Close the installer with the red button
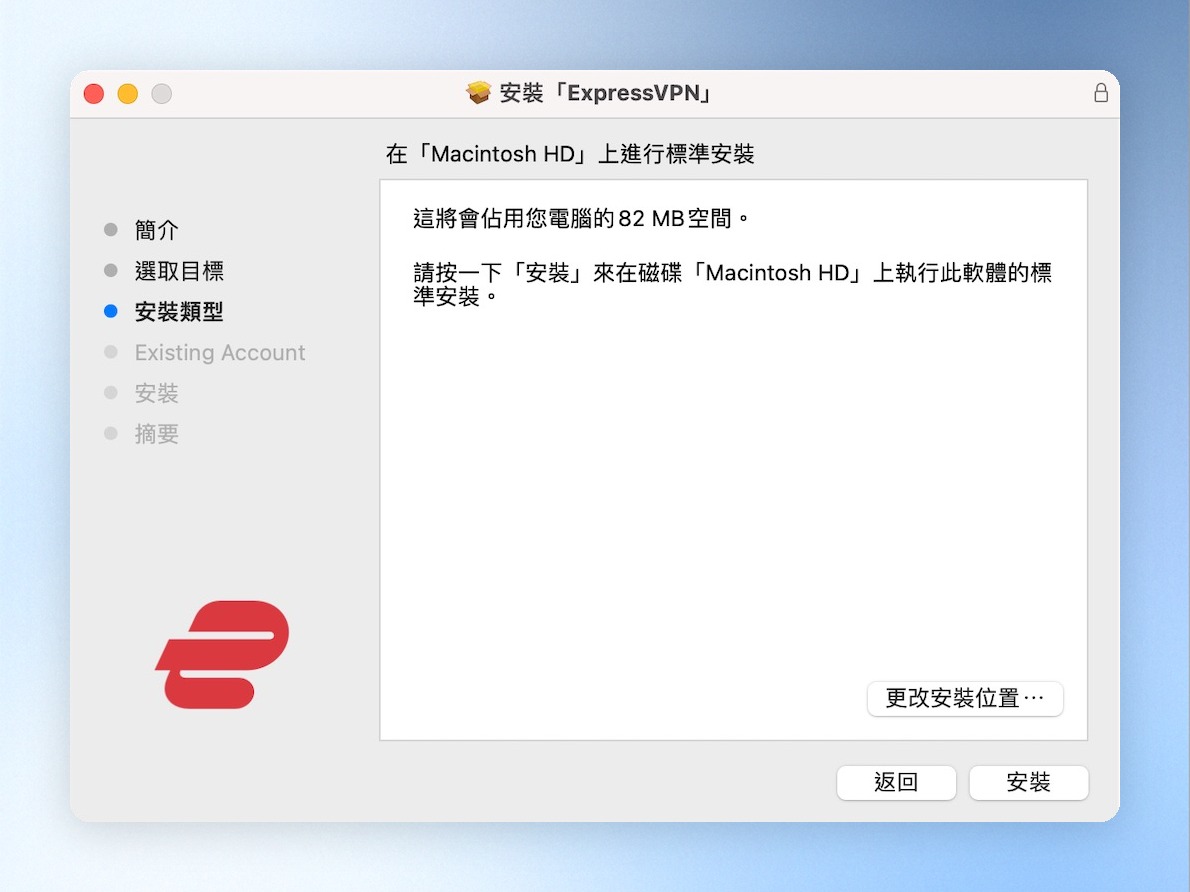The image size is (1190, 892). [x=94, y=93]
